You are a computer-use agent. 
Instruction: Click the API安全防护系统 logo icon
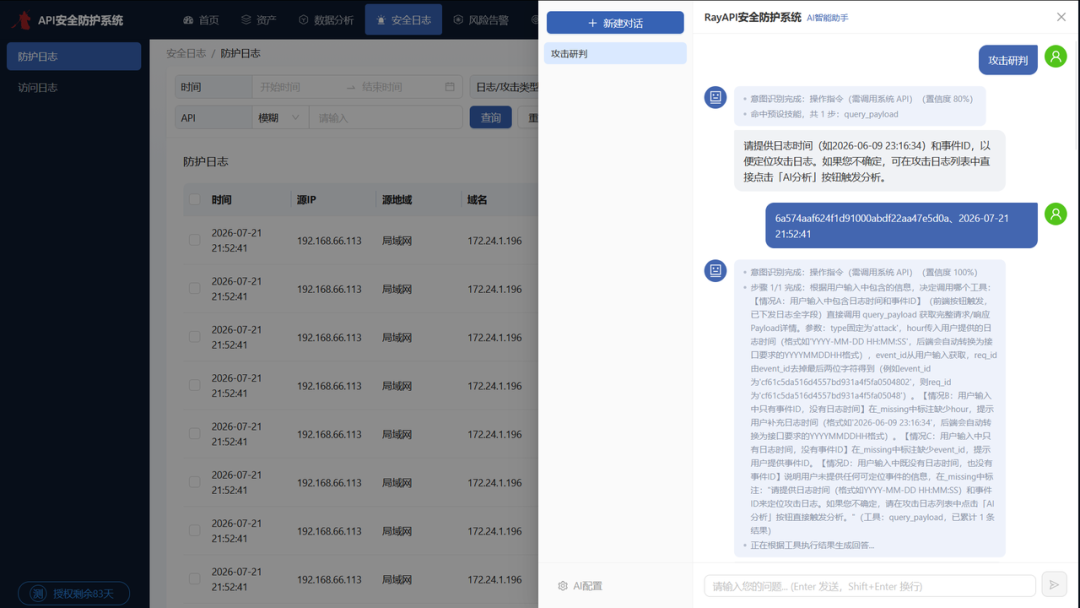[22, 20]
